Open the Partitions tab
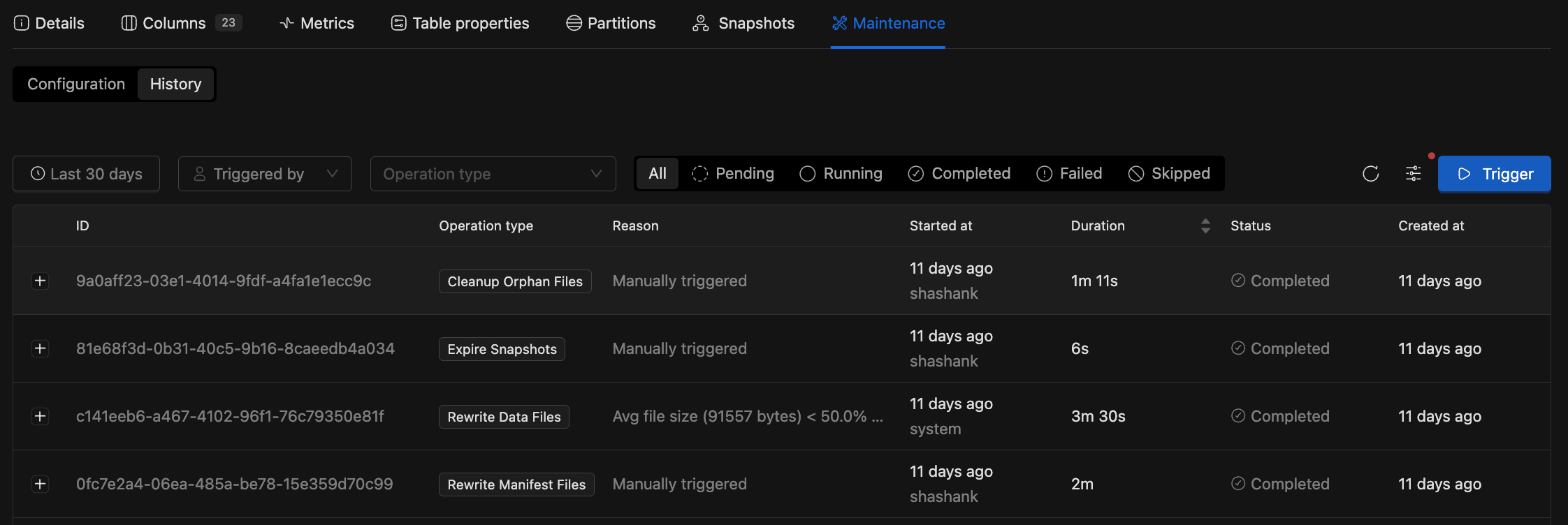Image resolution: width=1568 pixels, height=525 pixels. click(611, 23)
